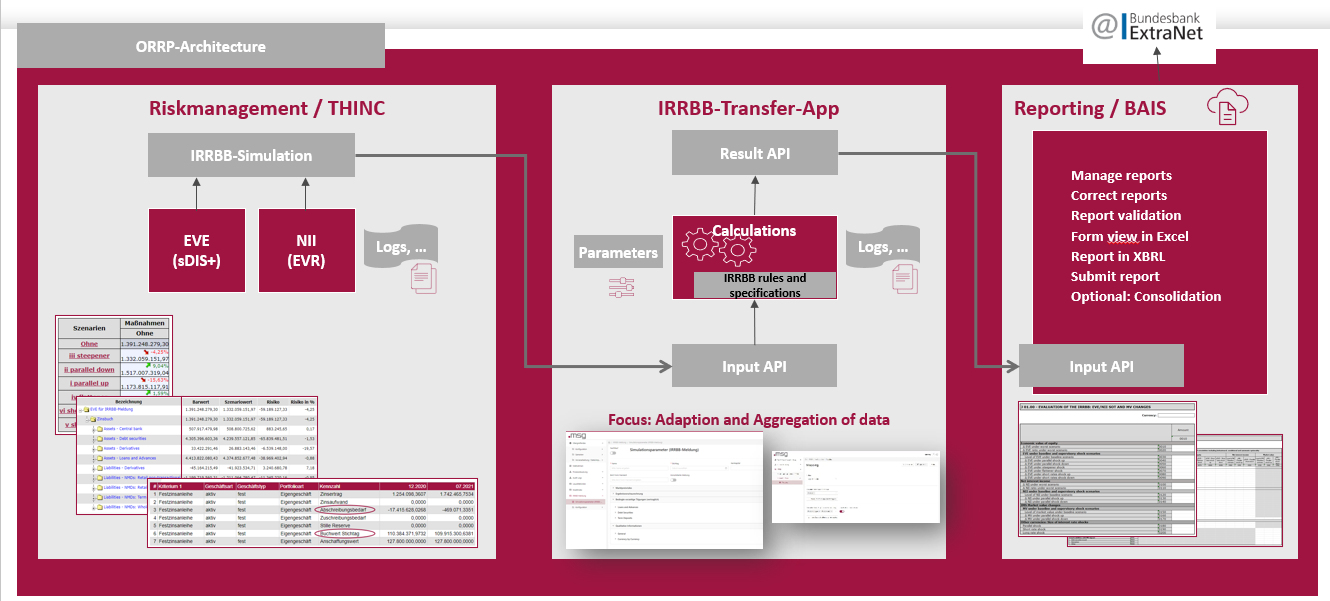This screenshot has height=601, width=1330.
Task: Click the Barwert column header
Action: [201, 402]
